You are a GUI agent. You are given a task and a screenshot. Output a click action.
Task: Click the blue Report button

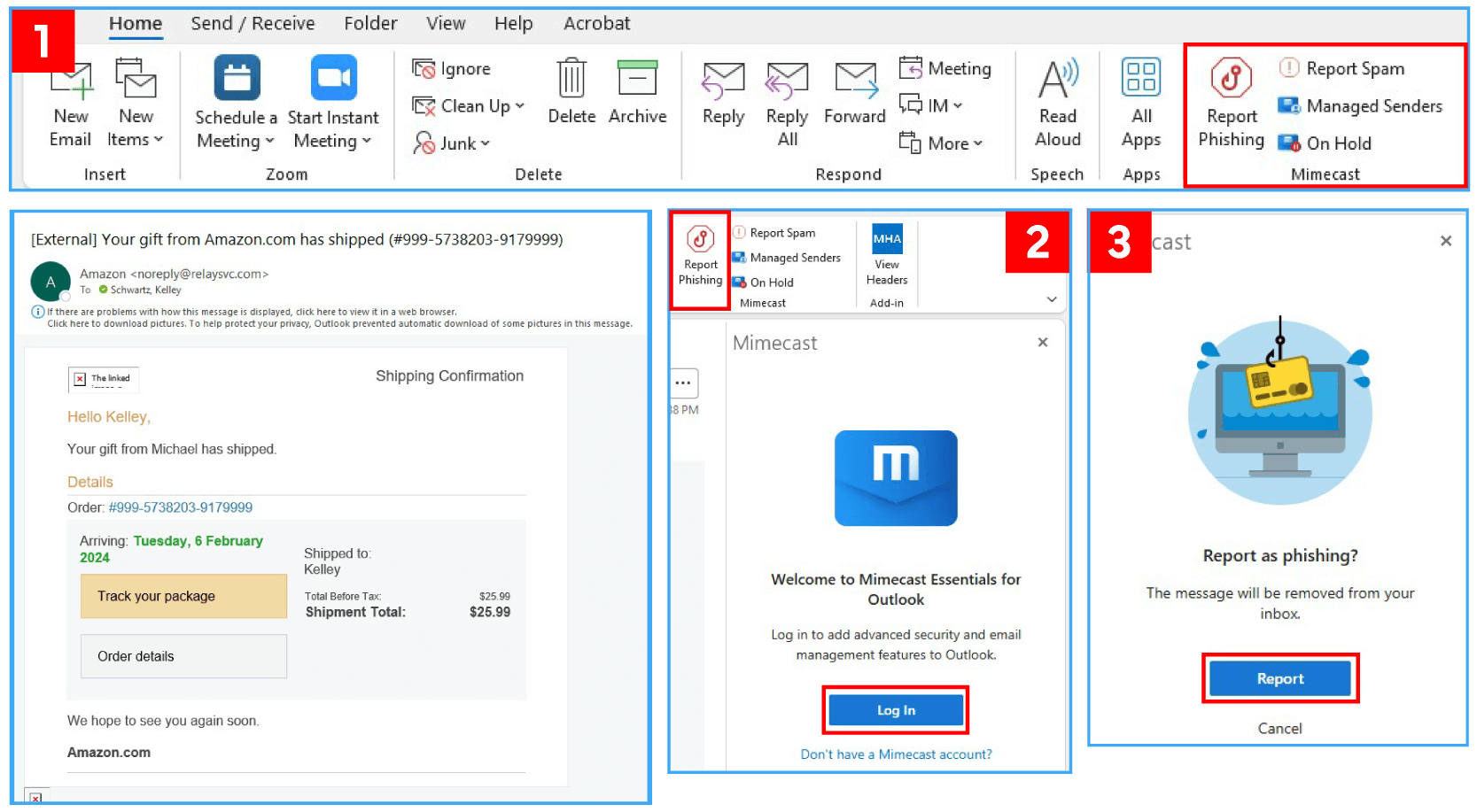[x=1279, y=679]
